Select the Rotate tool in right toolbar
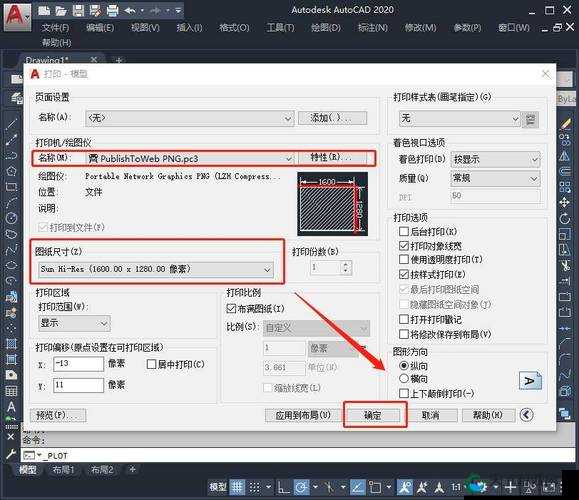The height and width of the screenshot is (500, 579). click(x=565, y=218)
